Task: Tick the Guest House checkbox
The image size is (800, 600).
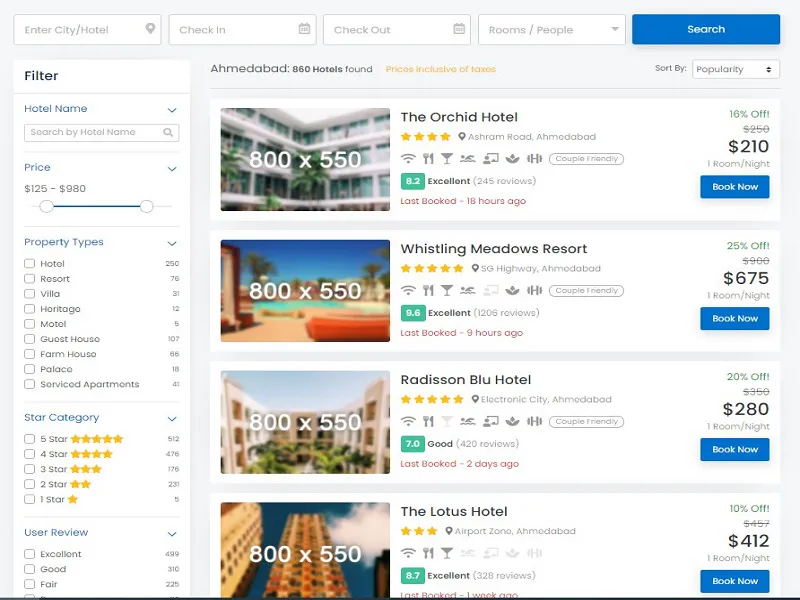Action: tap(30, 339)
